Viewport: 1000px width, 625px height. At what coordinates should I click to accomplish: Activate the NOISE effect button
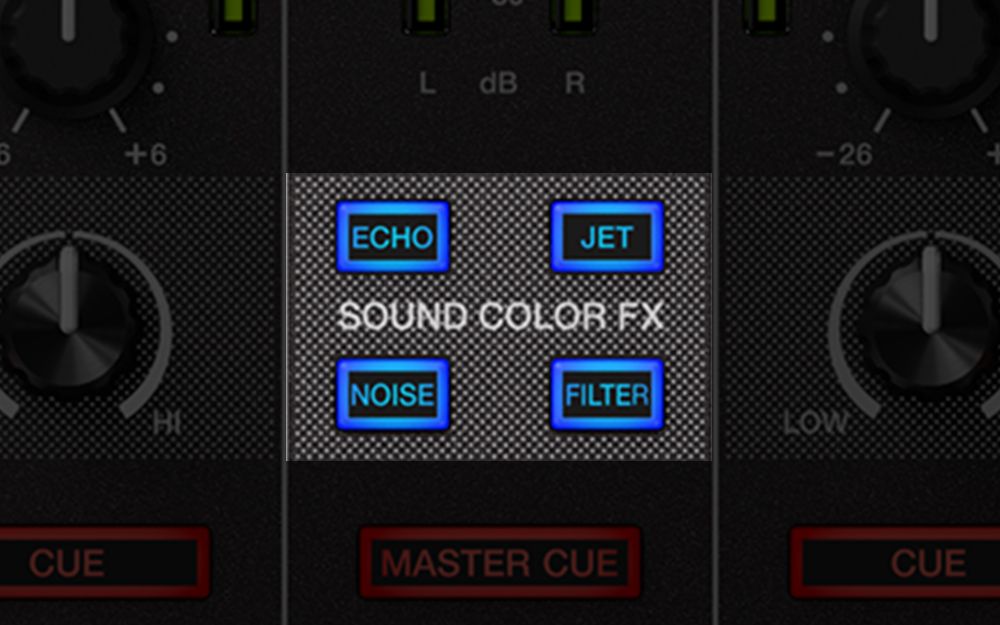tap(393, 395)
